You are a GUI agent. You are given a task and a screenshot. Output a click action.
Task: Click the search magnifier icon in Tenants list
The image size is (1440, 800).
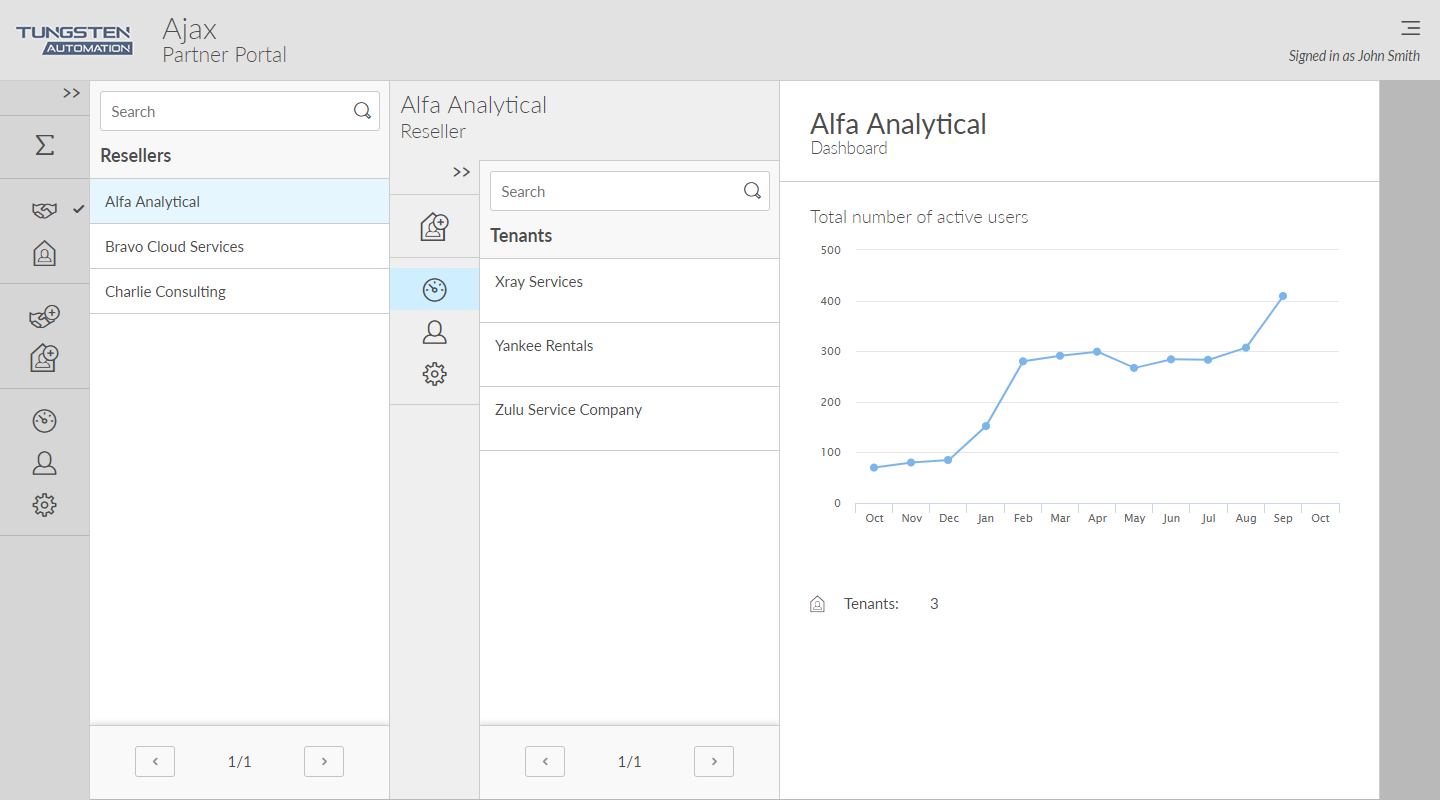(x=752, y=191)
